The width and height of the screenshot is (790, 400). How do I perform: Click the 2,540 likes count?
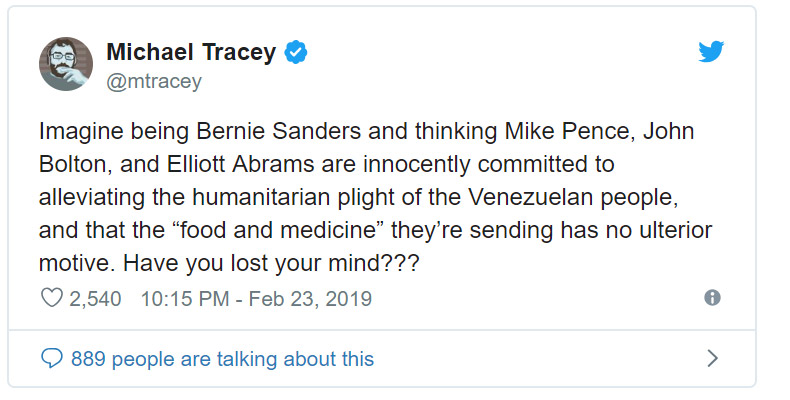[97, 298]
